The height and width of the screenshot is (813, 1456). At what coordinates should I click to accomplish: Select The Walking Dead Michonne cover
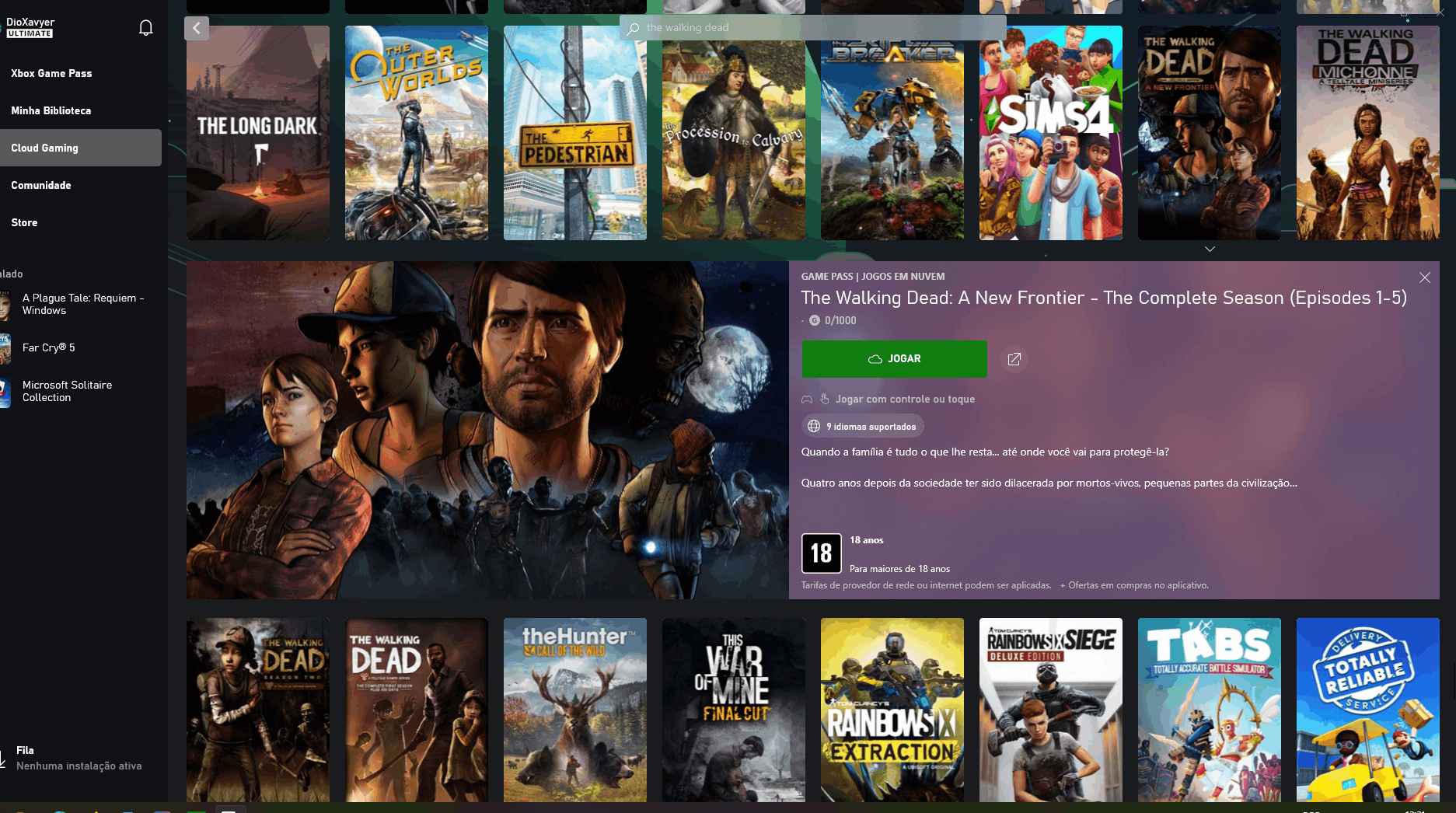[x=1368, y=133]
